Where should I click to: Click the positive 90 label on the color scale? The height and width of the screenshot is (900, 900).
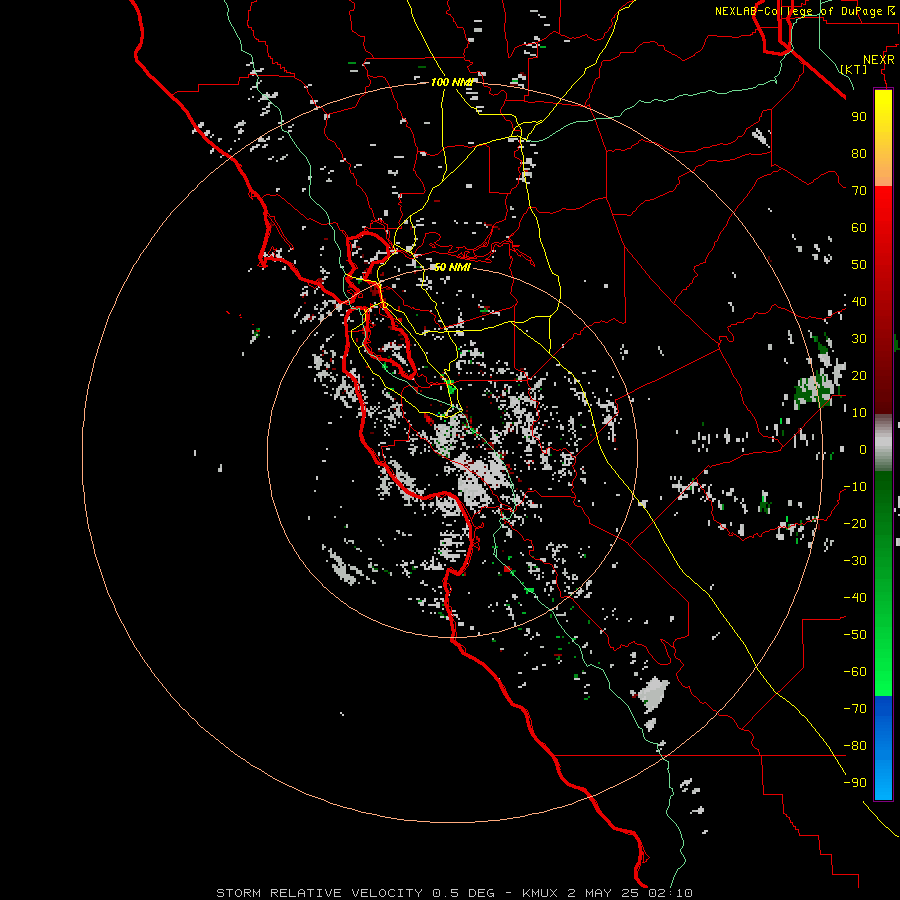click(x=859, y=117)
